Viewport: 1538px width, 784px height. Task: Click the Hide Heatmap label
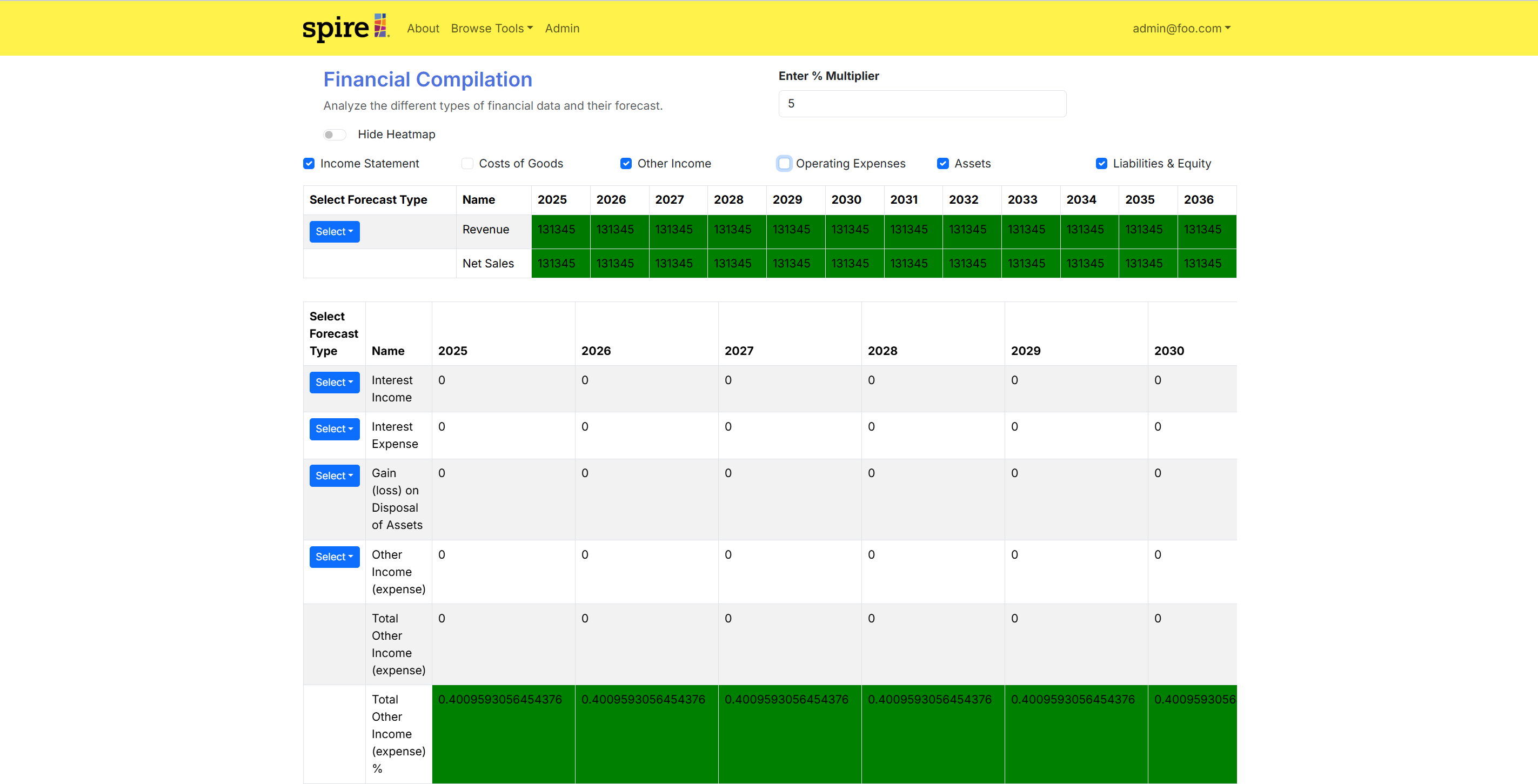pyautogui.click(x=397, y=135)
